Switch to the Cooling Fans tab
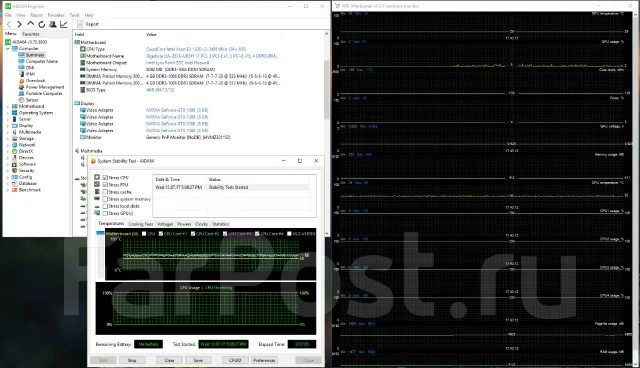The width and height of the screenshot is (640, 368). (140, 224)
